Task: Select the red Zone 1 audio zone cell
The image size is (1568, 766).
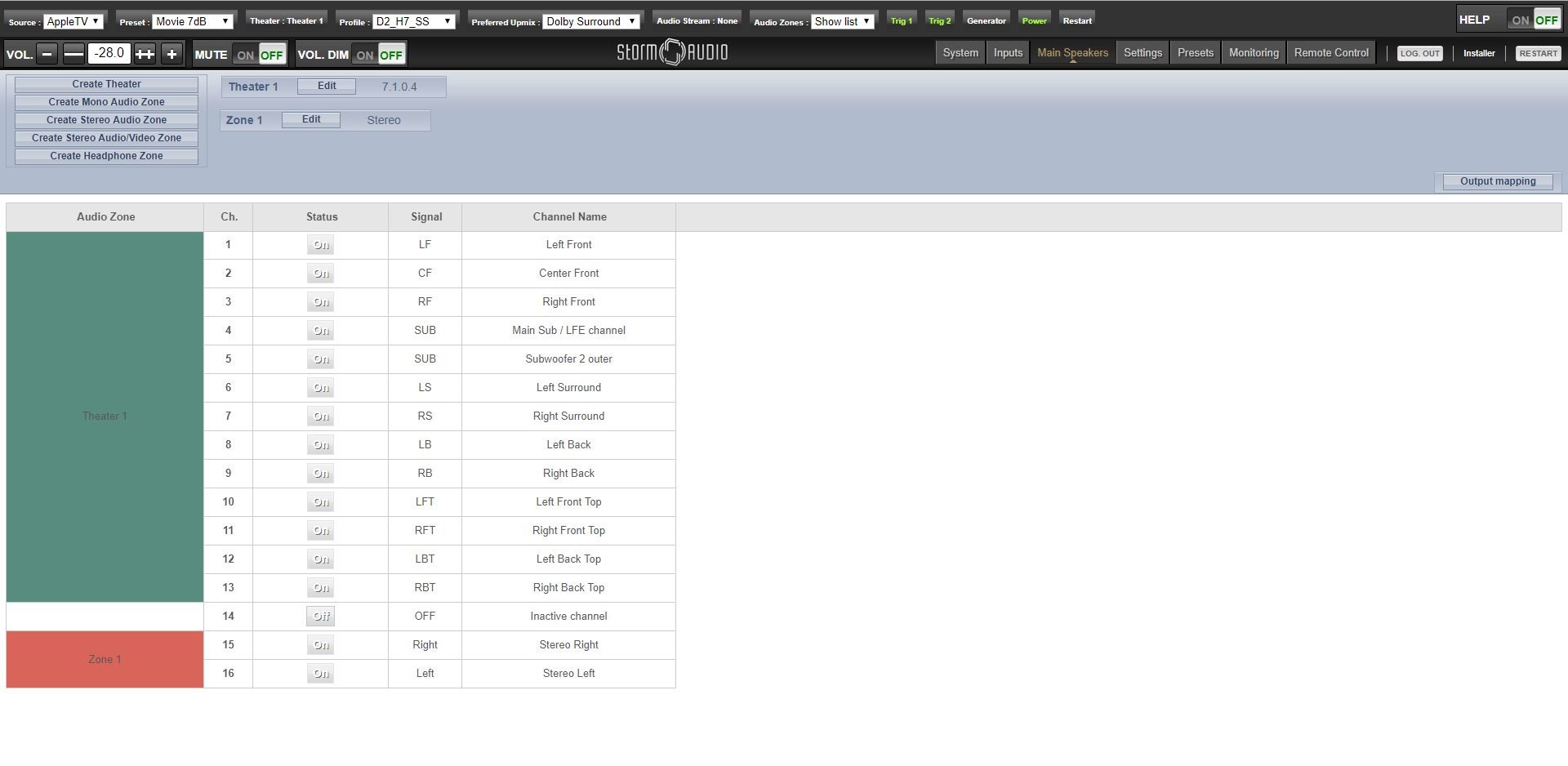Action: (105, 660)
